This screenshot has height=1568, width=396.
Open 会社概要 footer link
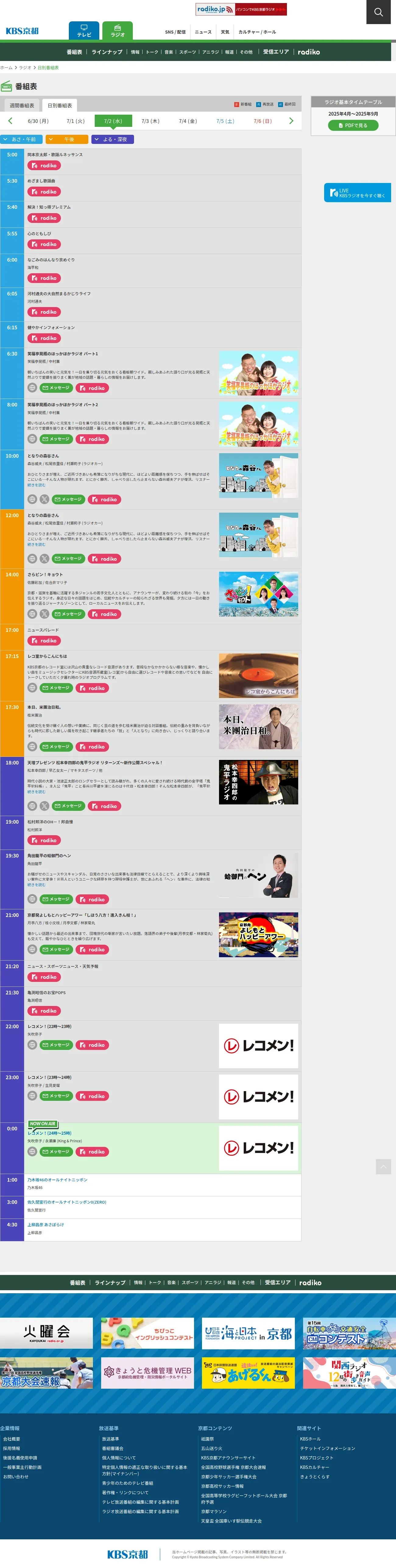tap(12, 1439)
